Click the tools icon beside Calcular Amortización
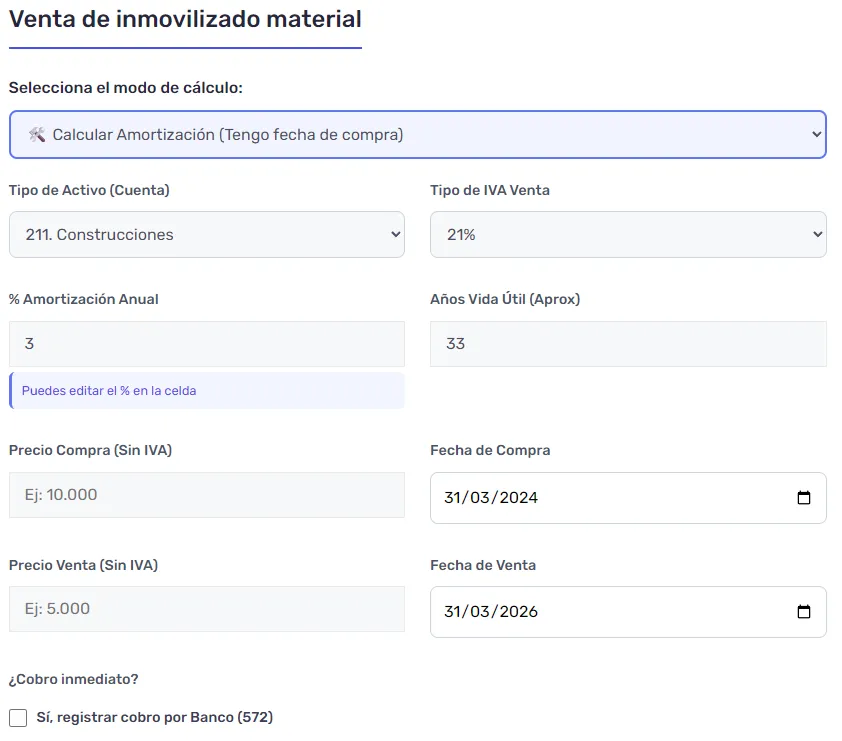Viewport: 842px width, 741px height. tap(37, 134)
